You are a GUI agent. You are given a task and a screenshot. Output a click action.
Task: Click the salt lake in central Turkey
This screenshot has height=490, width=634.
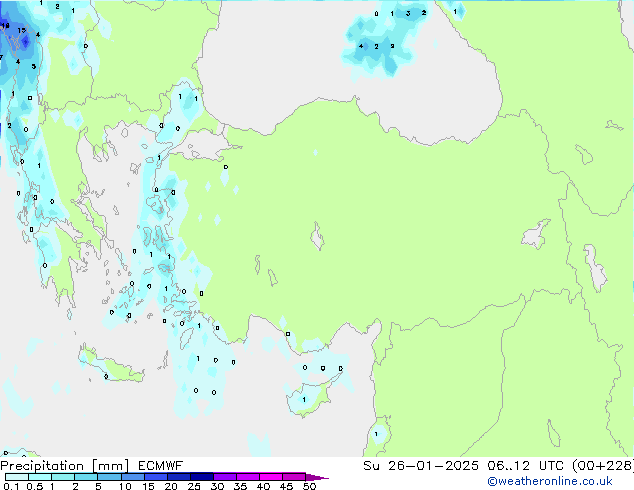320,238
